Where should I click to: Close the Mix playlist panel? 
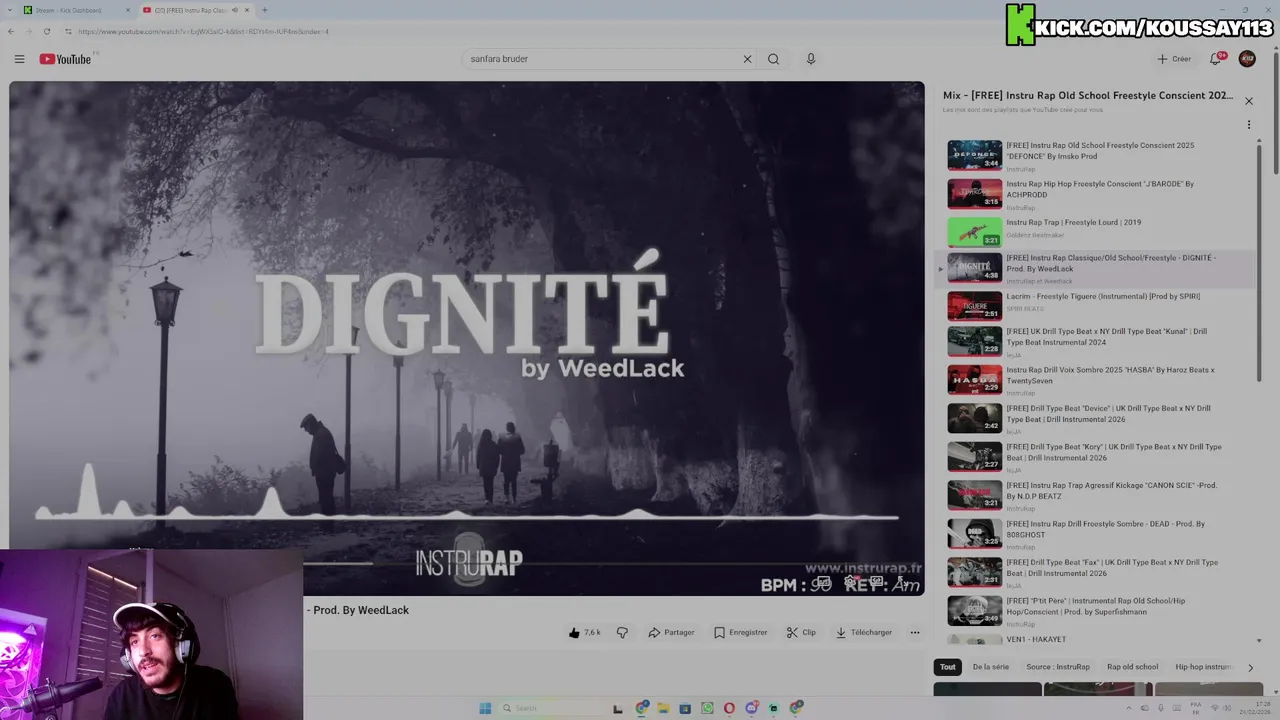pyautogui.click(x=1248, y=101)
